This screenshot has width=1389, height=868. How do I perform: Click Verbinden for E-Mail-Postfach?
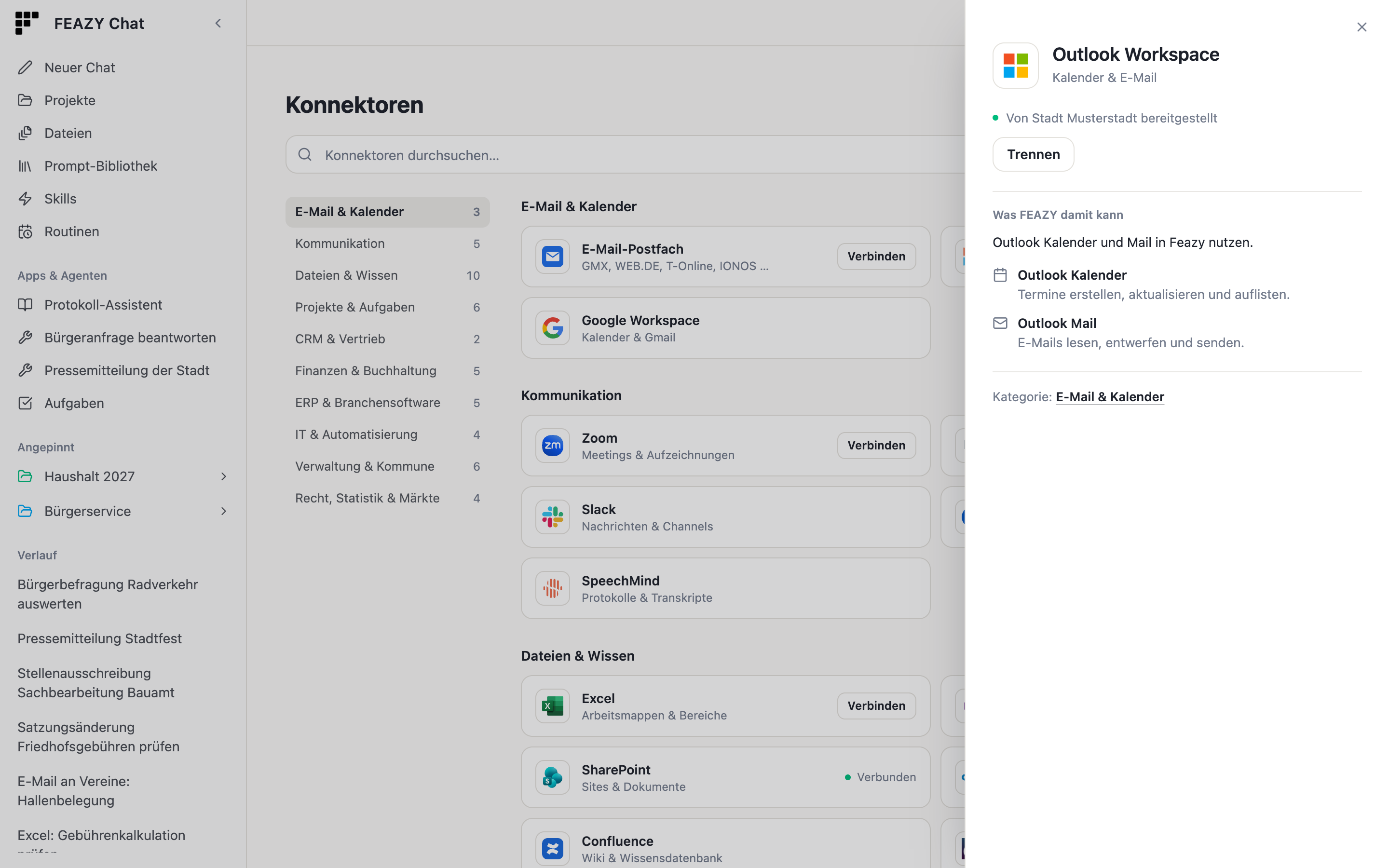876,257
